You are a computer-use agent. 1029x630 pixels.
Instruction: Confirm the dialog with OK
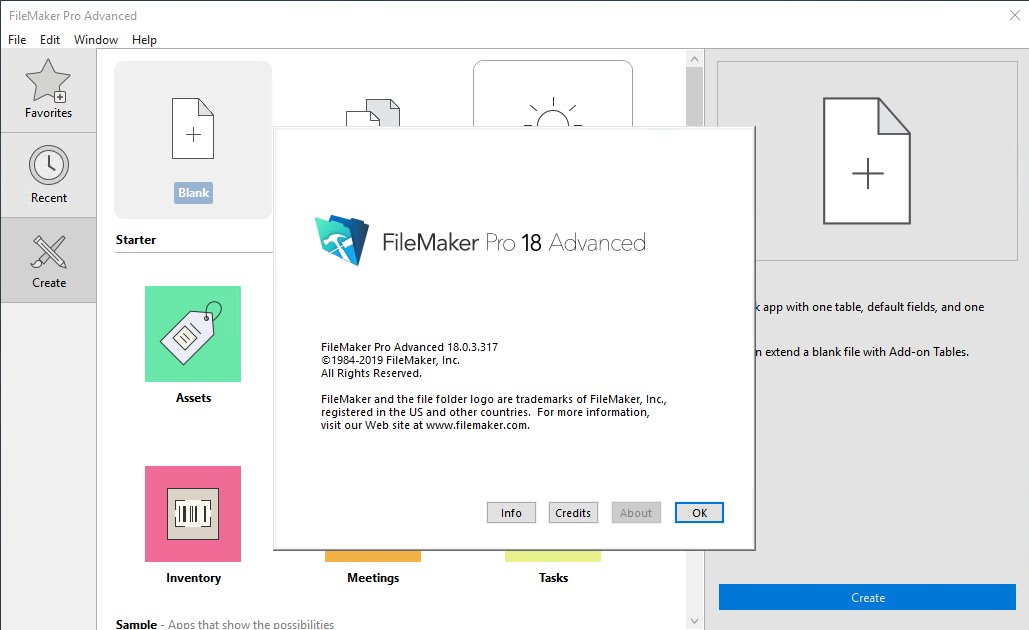click(x=700, y=513)
